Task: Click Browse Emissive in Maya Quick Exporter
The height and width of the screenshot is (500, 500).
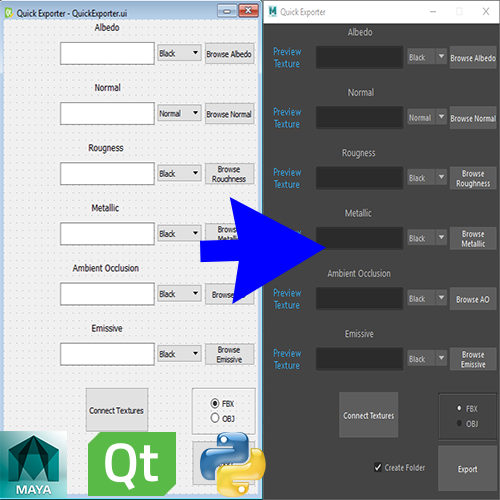Action: tap(473, 359)
